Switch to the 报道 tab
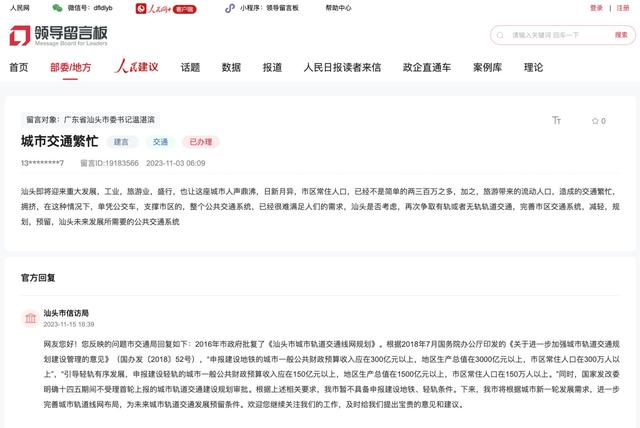640x428 pixels. (x=272, y=67)
